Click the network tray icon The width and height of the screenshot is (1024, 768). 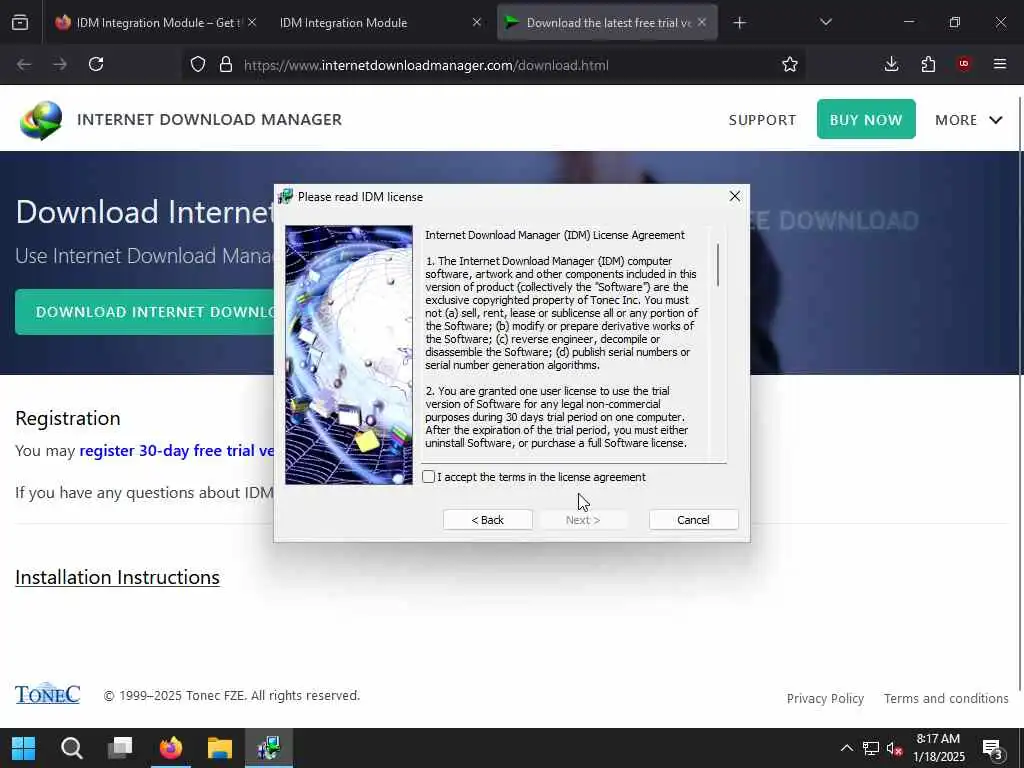(871, 748)
